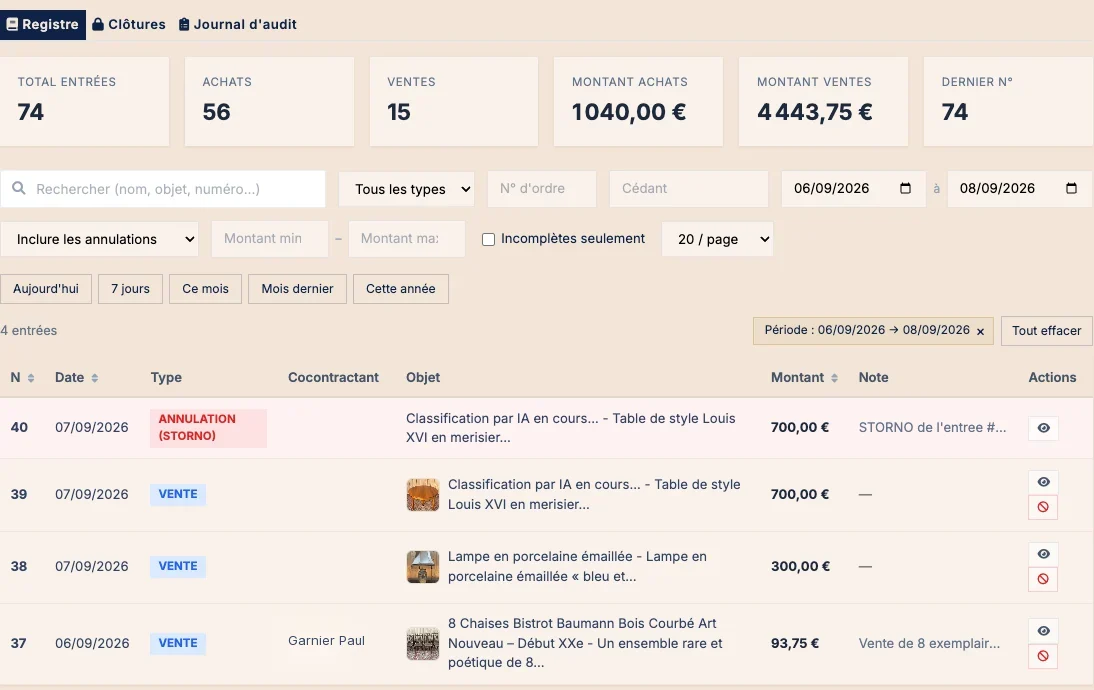
Task: Open the start date calendar picker icon
Action: pos(906,188)
